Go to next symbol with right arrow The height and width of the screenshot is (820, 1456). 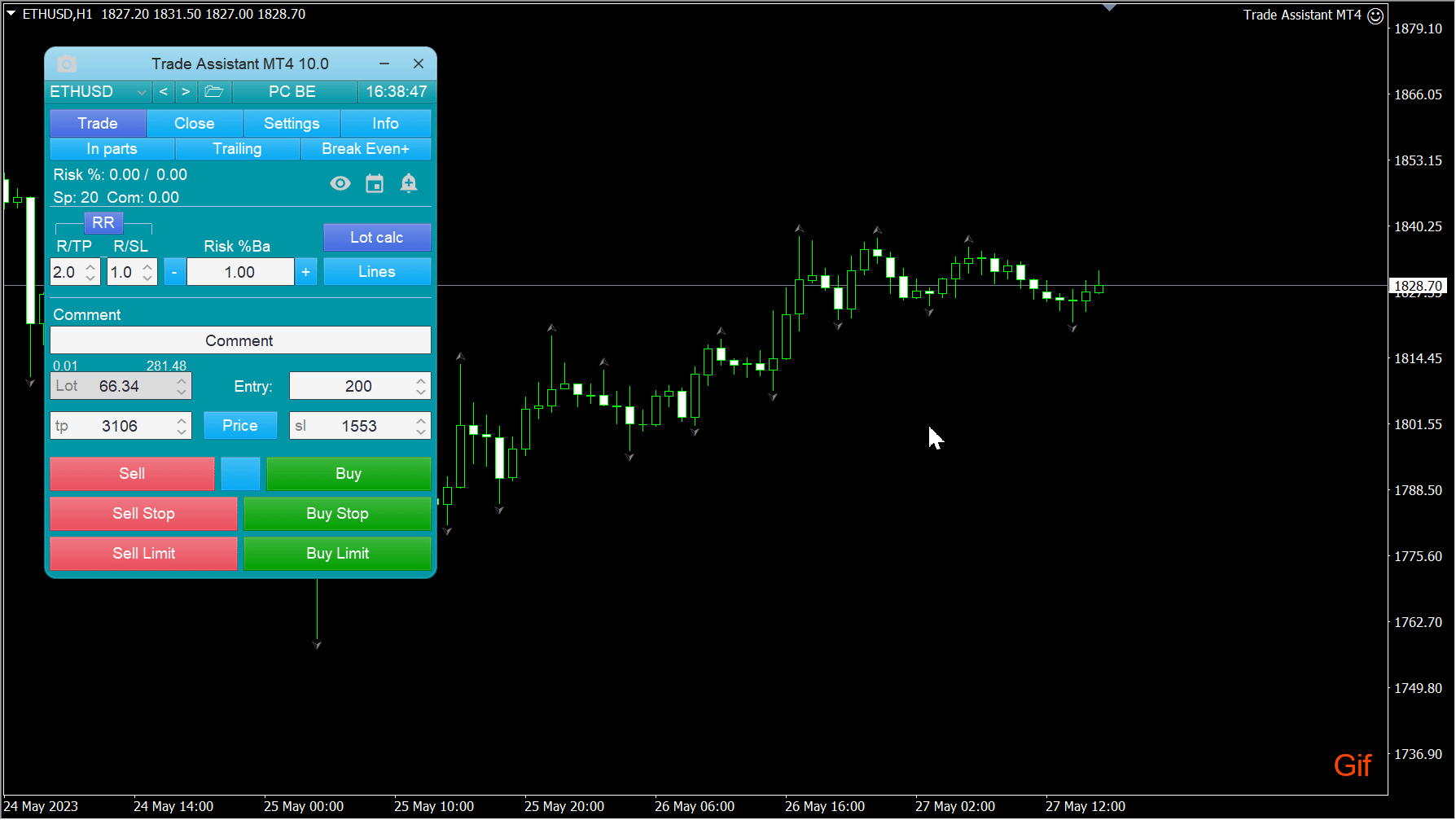click(186, 91)
